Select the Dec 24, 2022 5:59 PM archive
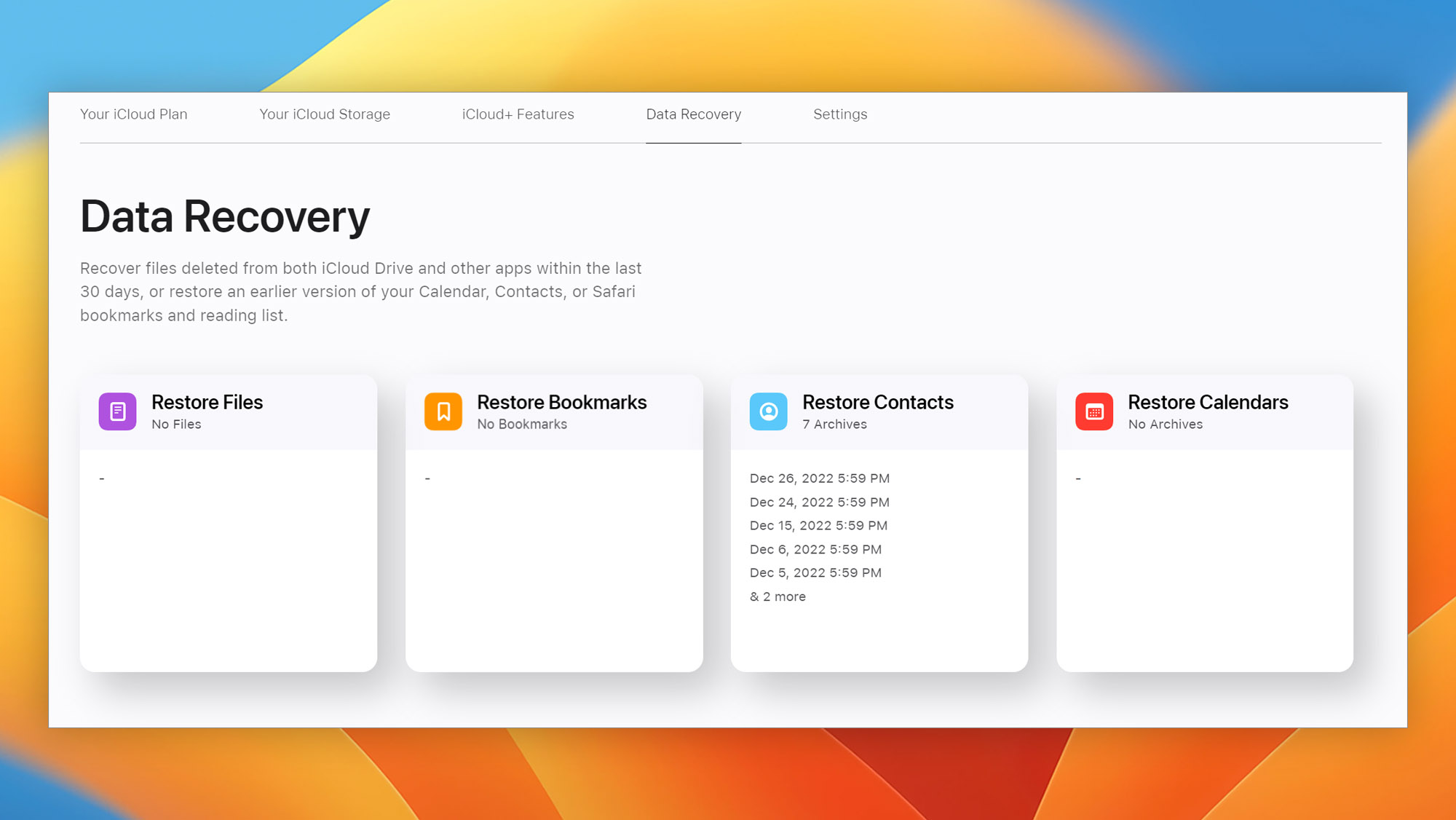Image resolution: width=1456 pixels, height=820 pixels. coord(820,502)
